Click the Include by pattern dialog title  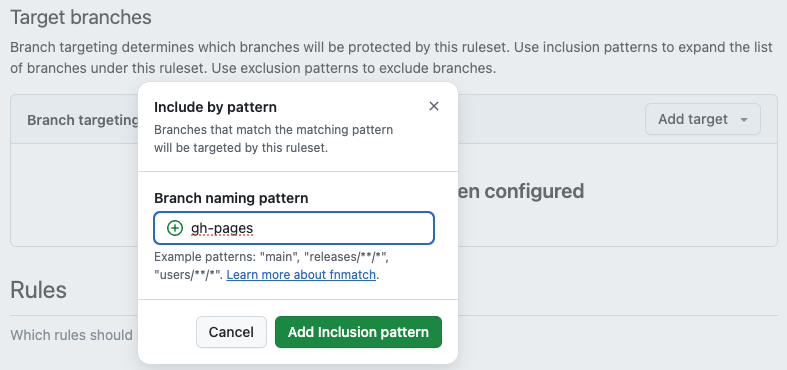point(215,107)
